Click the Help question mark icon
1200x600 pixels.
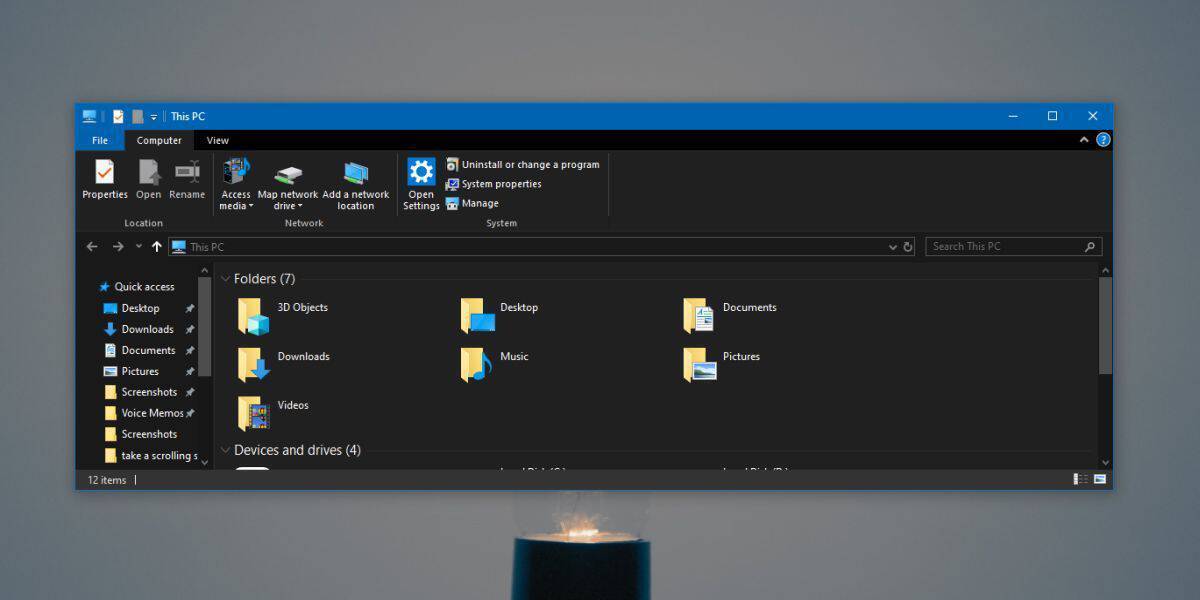[1103, 141]
